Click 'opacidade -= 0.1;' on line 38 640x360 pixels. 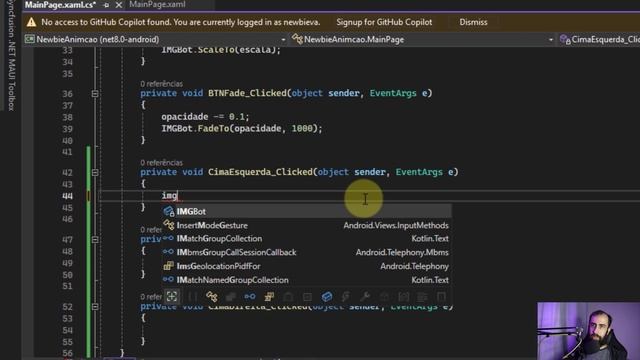point(205,117)
